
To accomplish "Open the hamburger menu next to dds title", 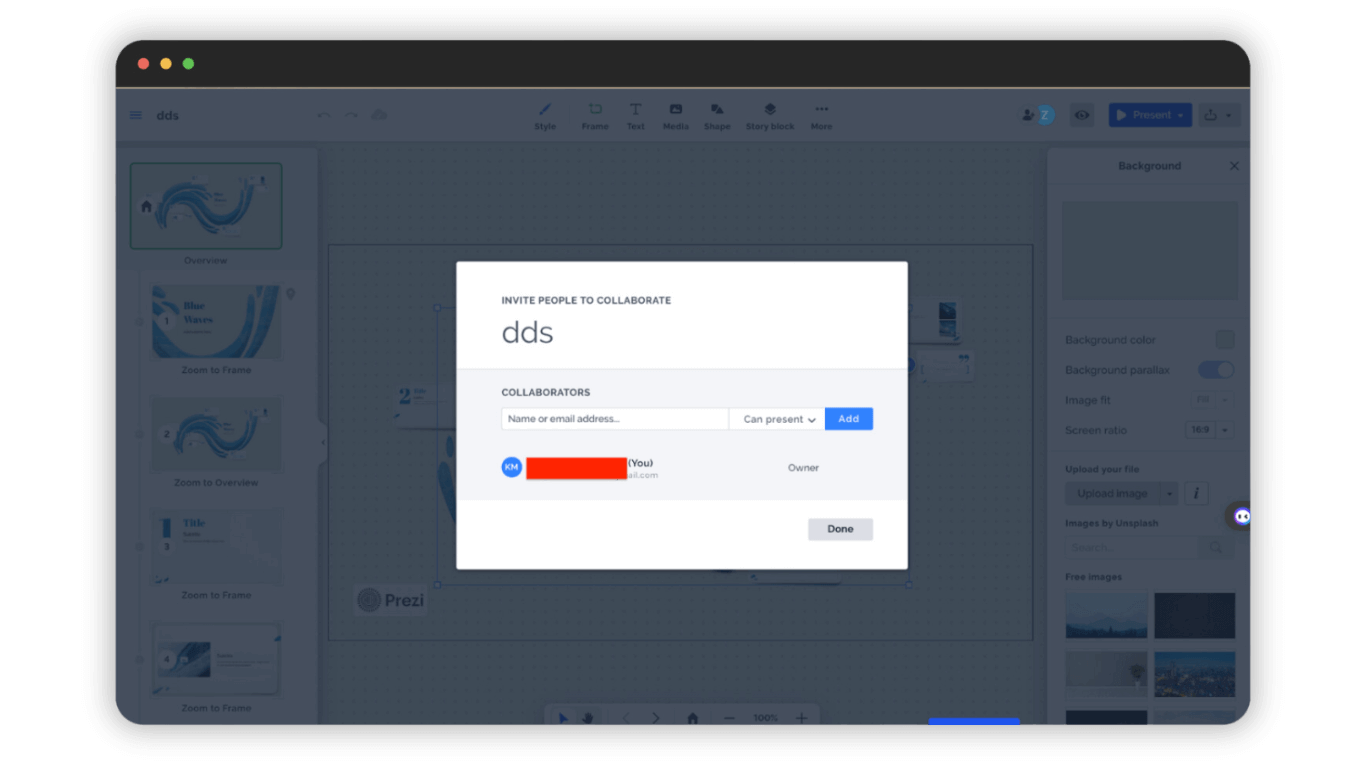I will (136, 114).
